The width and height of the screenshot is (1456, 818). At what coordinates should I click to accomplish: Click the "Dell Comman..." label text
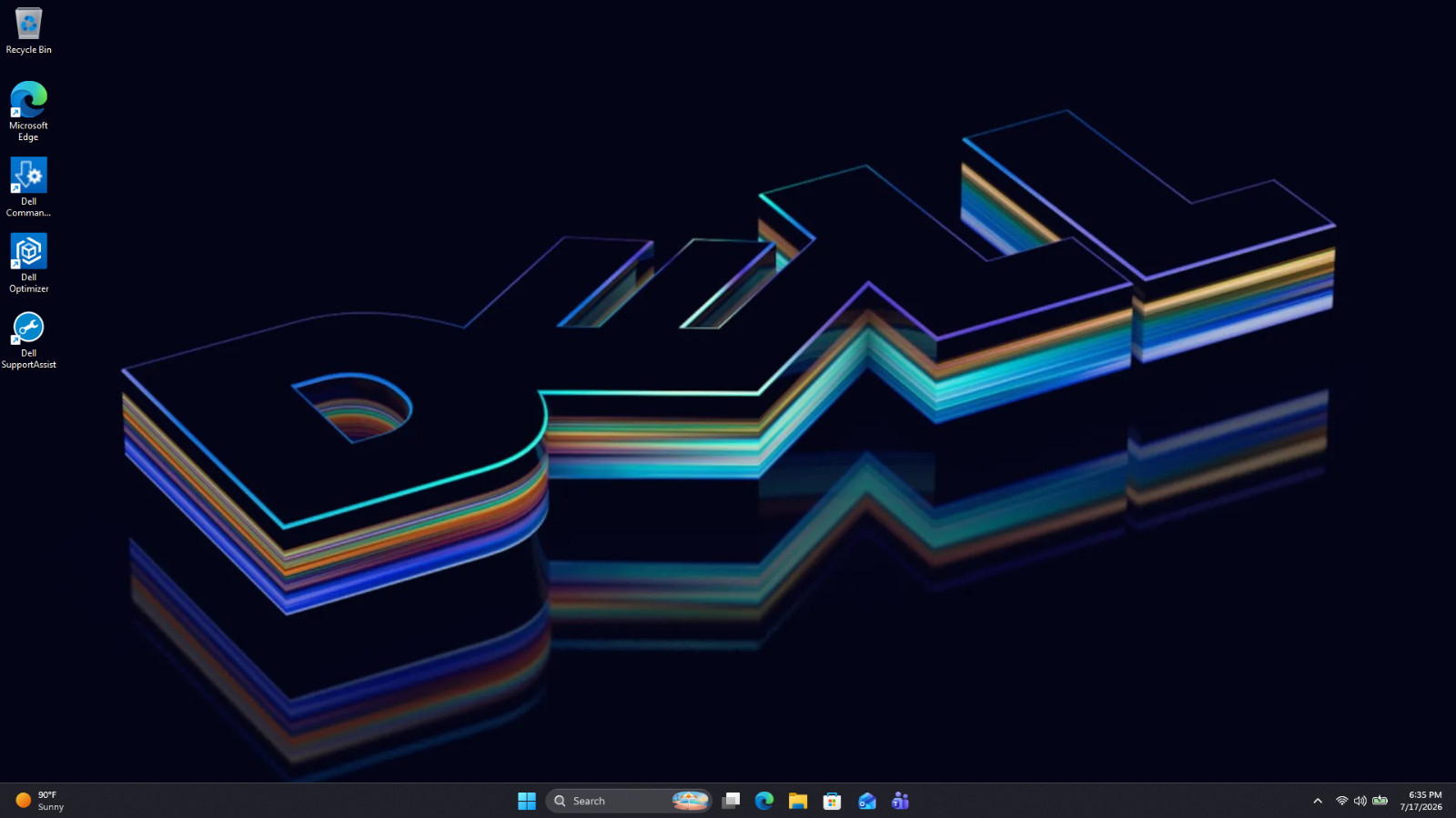(28, 207)
